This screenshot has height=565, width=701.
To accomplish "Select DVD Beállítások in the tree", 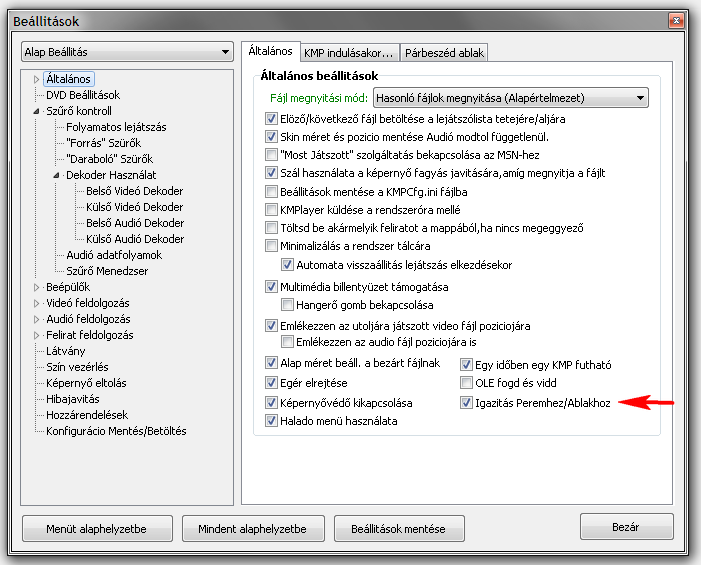I will (x=82, y=95).
